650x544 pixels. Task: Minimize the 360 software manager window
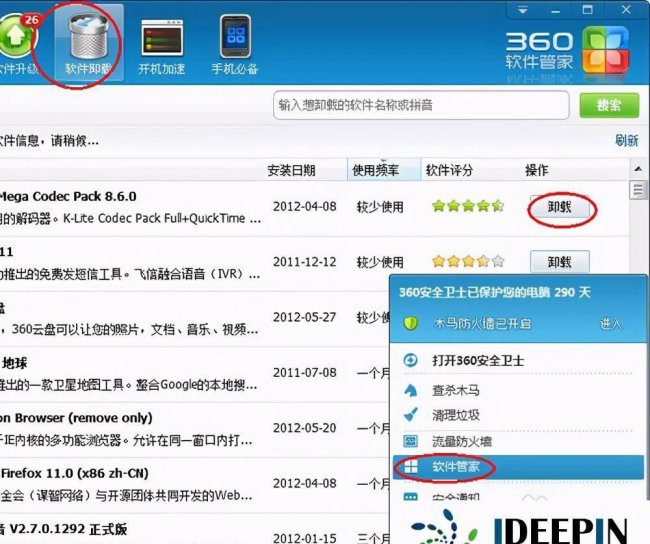pyautogui.click(x=555, y=10)
